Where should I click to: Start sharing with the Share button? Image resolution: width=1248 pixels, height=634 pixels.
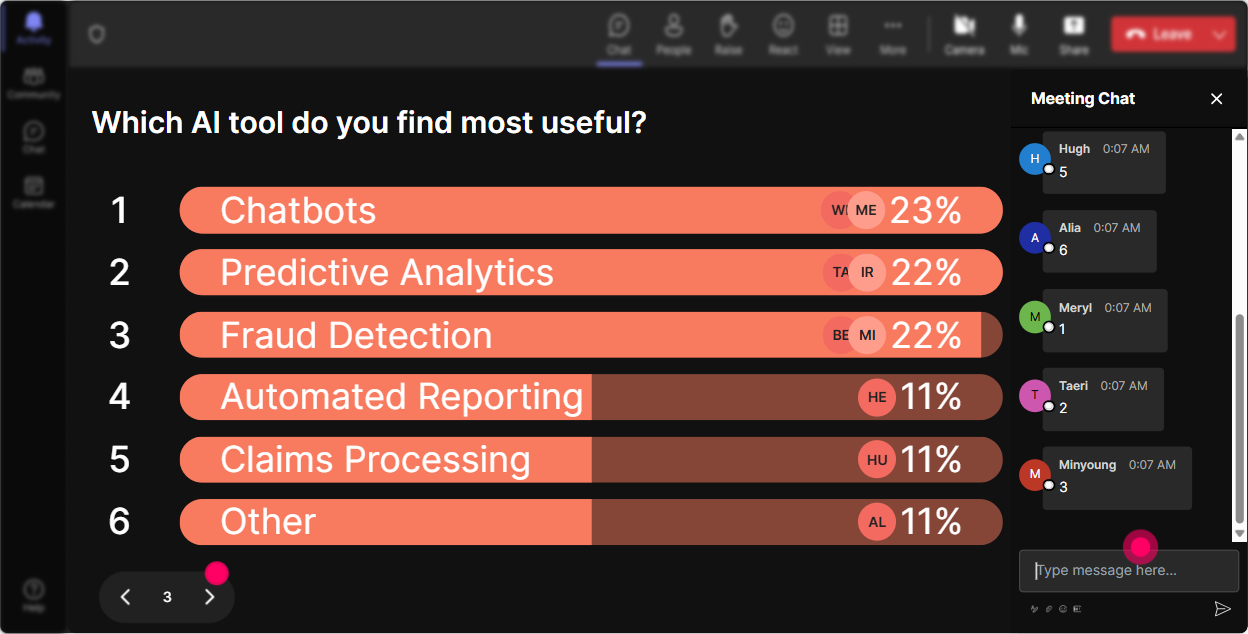tap(1074, 34)
